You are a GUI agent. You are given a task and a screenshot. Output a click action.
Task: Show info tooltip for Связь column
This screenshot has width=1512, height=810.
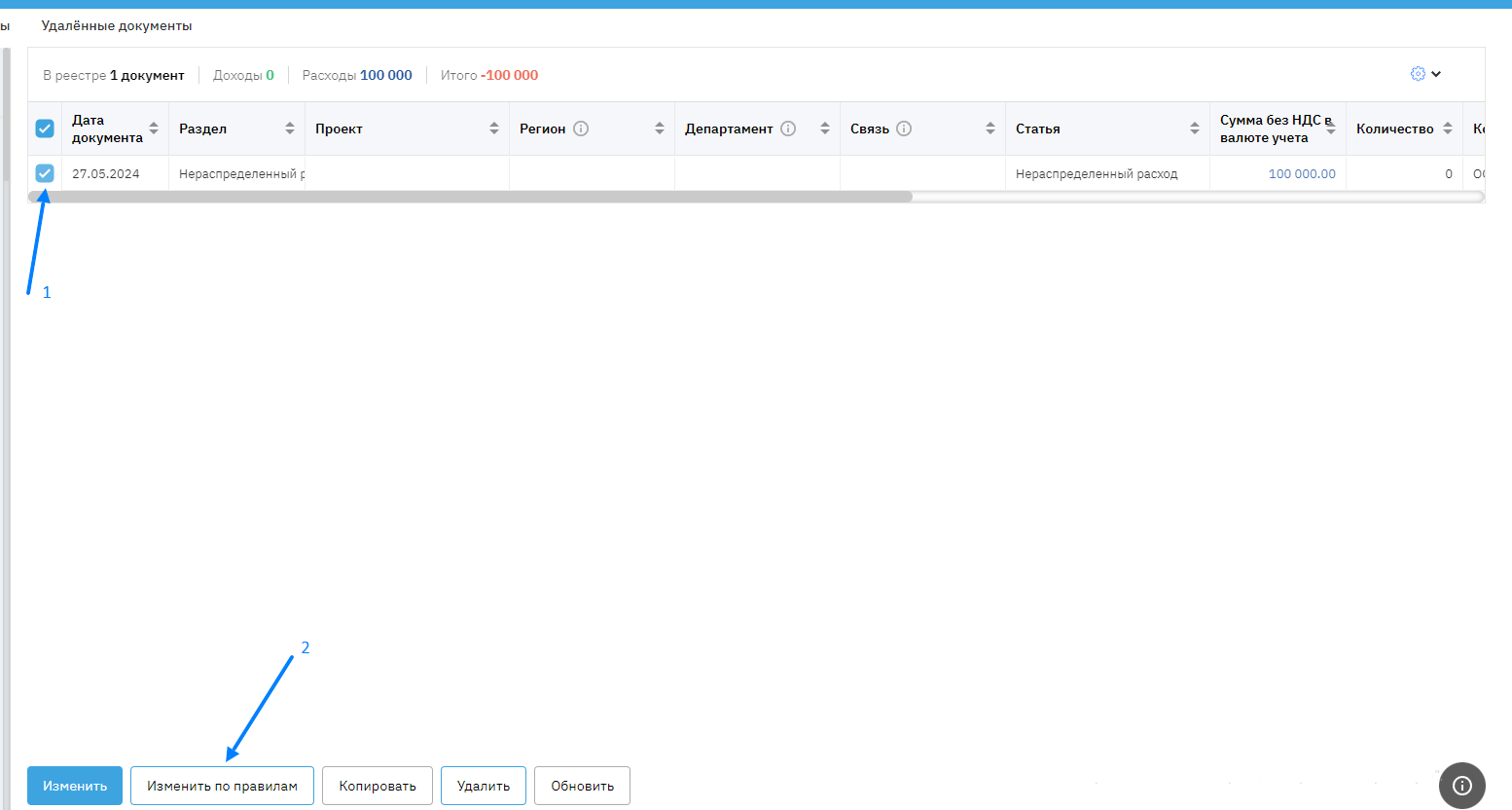click(904, 129)
